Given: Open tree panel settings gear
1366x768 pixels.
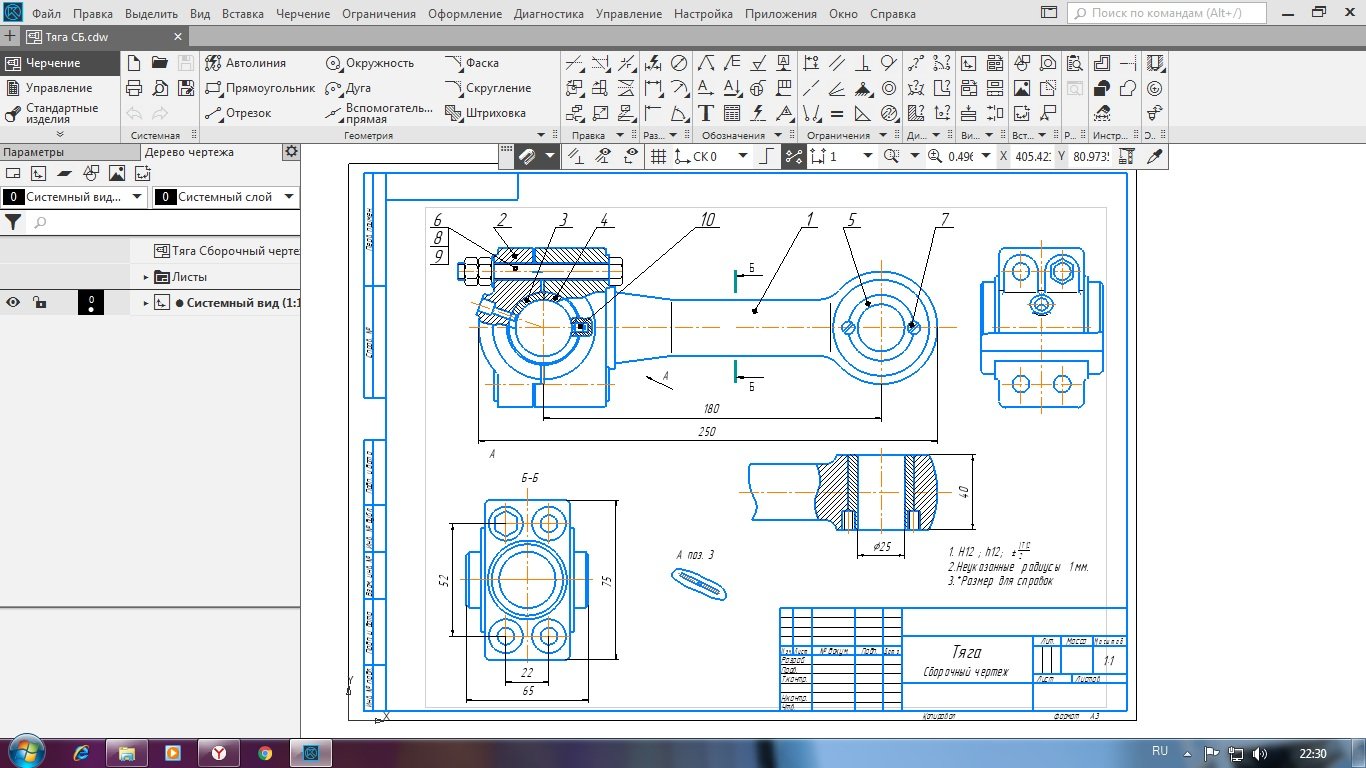Looking at the screenshot, I should 291,152.
